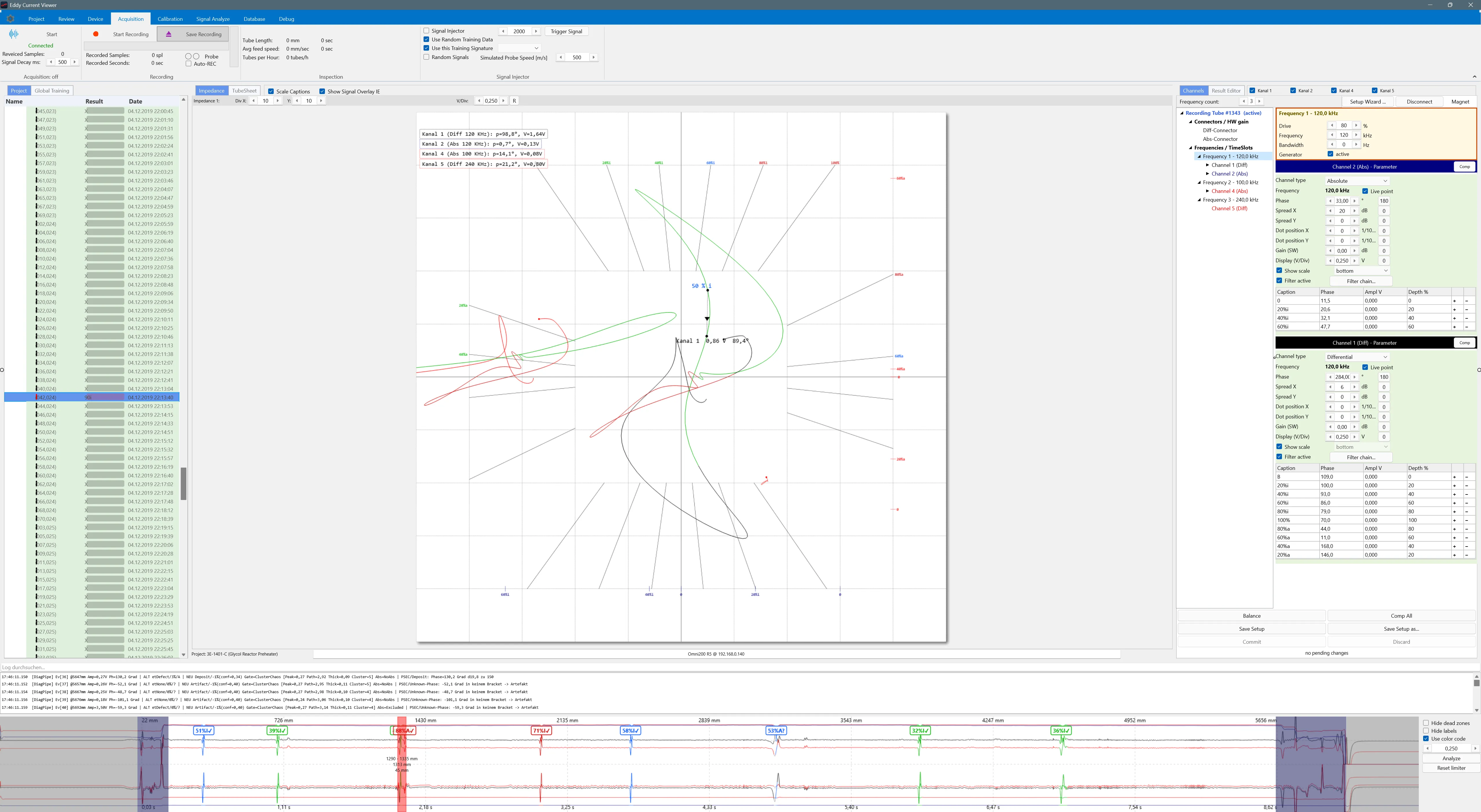Open the Setup Wizard
Viewport: 1481px width, 812px height.
[1367, 102]
